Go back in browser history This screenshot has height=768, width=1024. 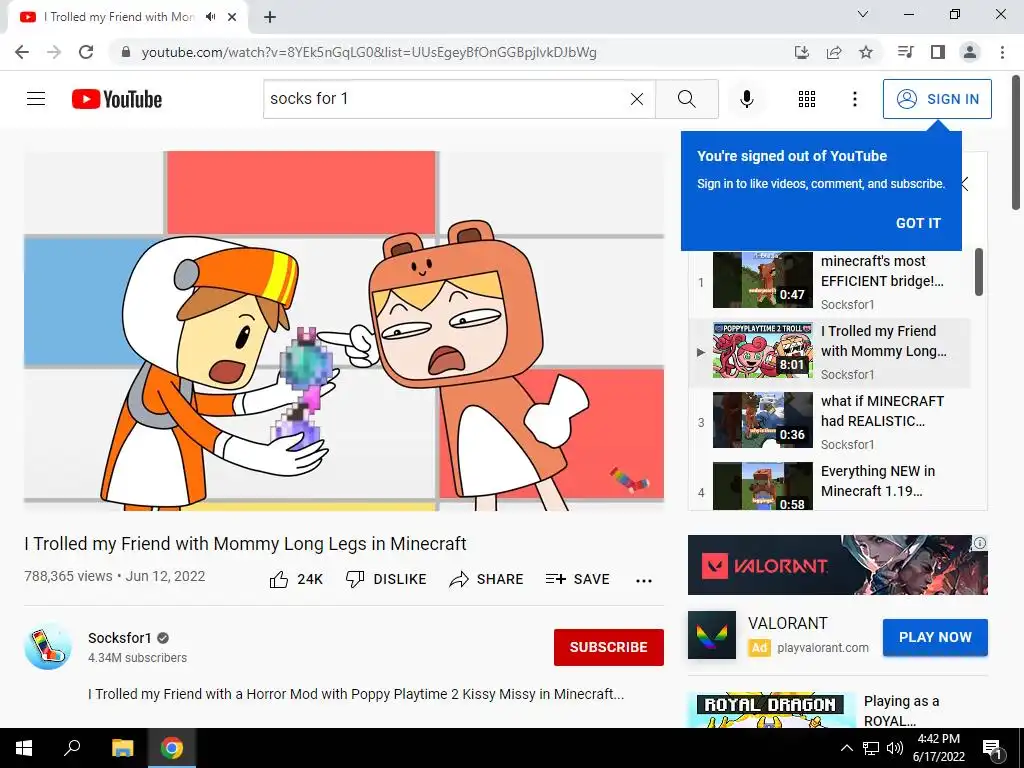(x=22, y=52)
